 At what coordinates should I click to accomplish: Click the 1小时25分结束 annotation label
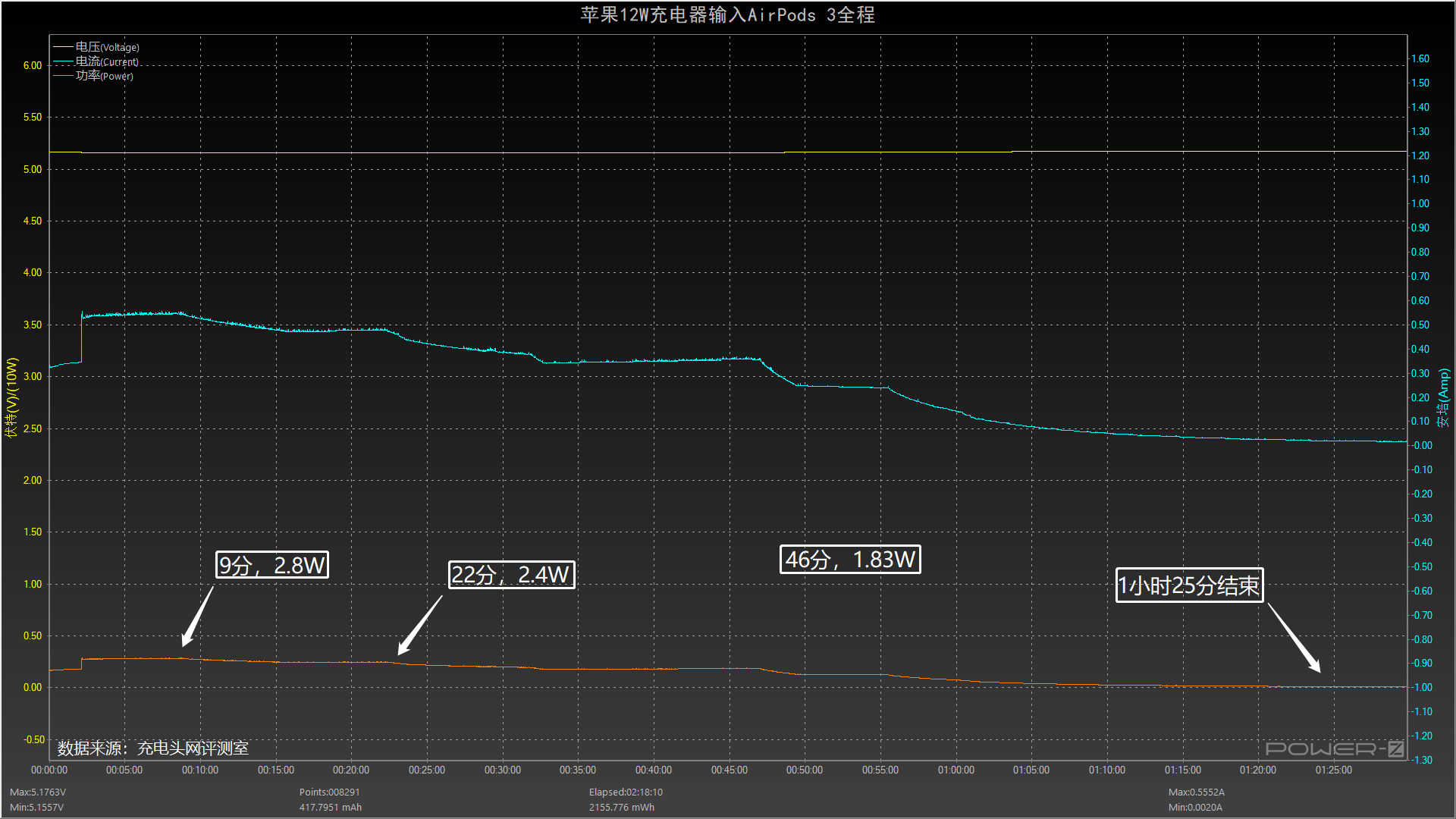[1188, 585]
